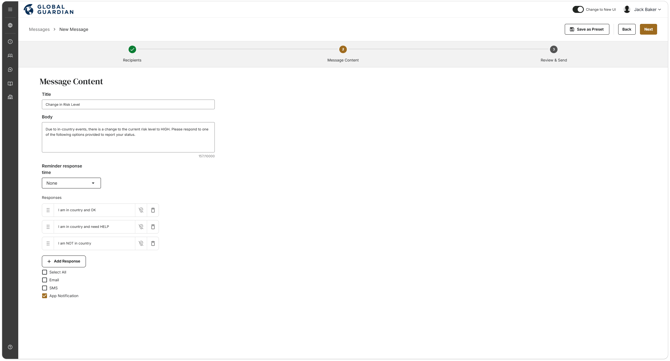Viewport: 670px width, 361px height.
Task: Delete the 'I am in country and OK' response
Action: point(153,210)
